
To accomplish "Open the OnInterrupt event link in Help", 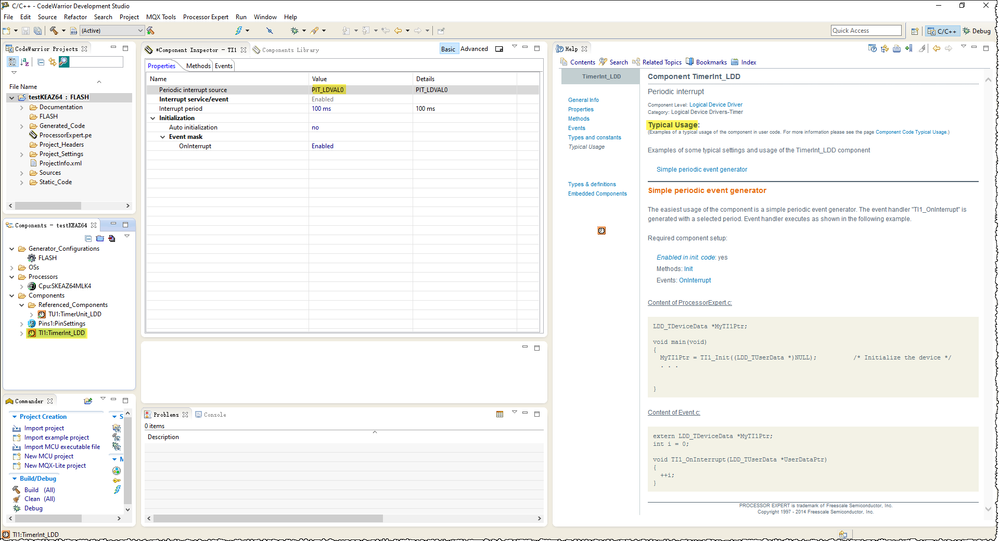I will 694,280.
